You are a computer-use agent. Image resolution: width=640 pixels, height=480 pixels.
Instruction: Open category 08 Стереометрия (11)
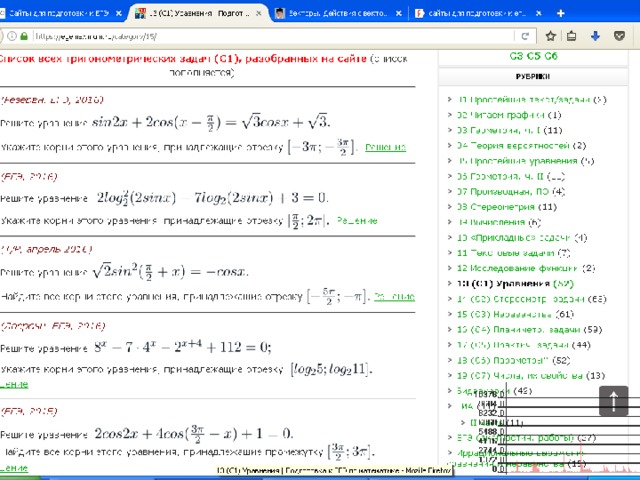pyautogui.click(x=506, y=206)
